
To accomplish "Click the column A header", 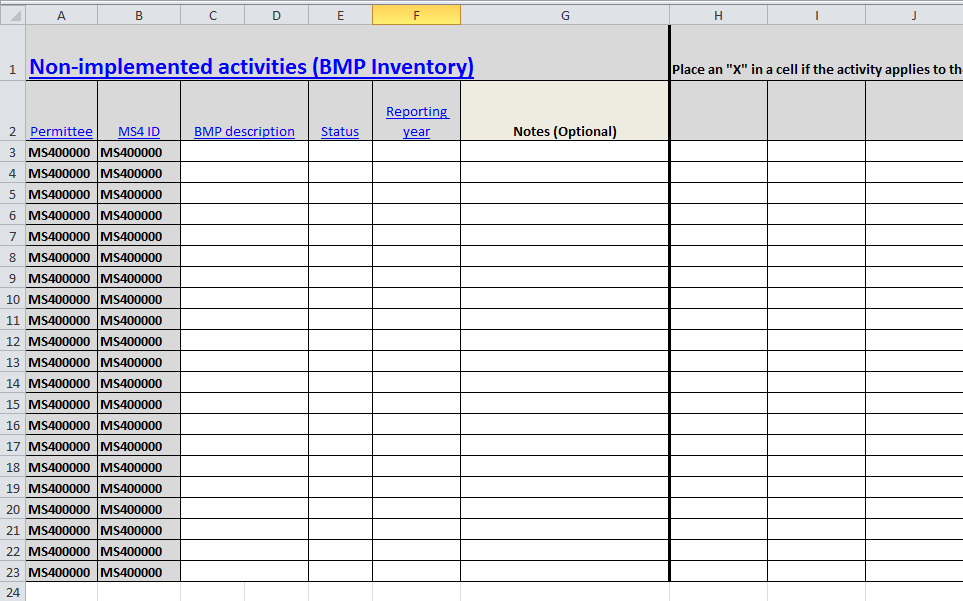I will point(62,15).
